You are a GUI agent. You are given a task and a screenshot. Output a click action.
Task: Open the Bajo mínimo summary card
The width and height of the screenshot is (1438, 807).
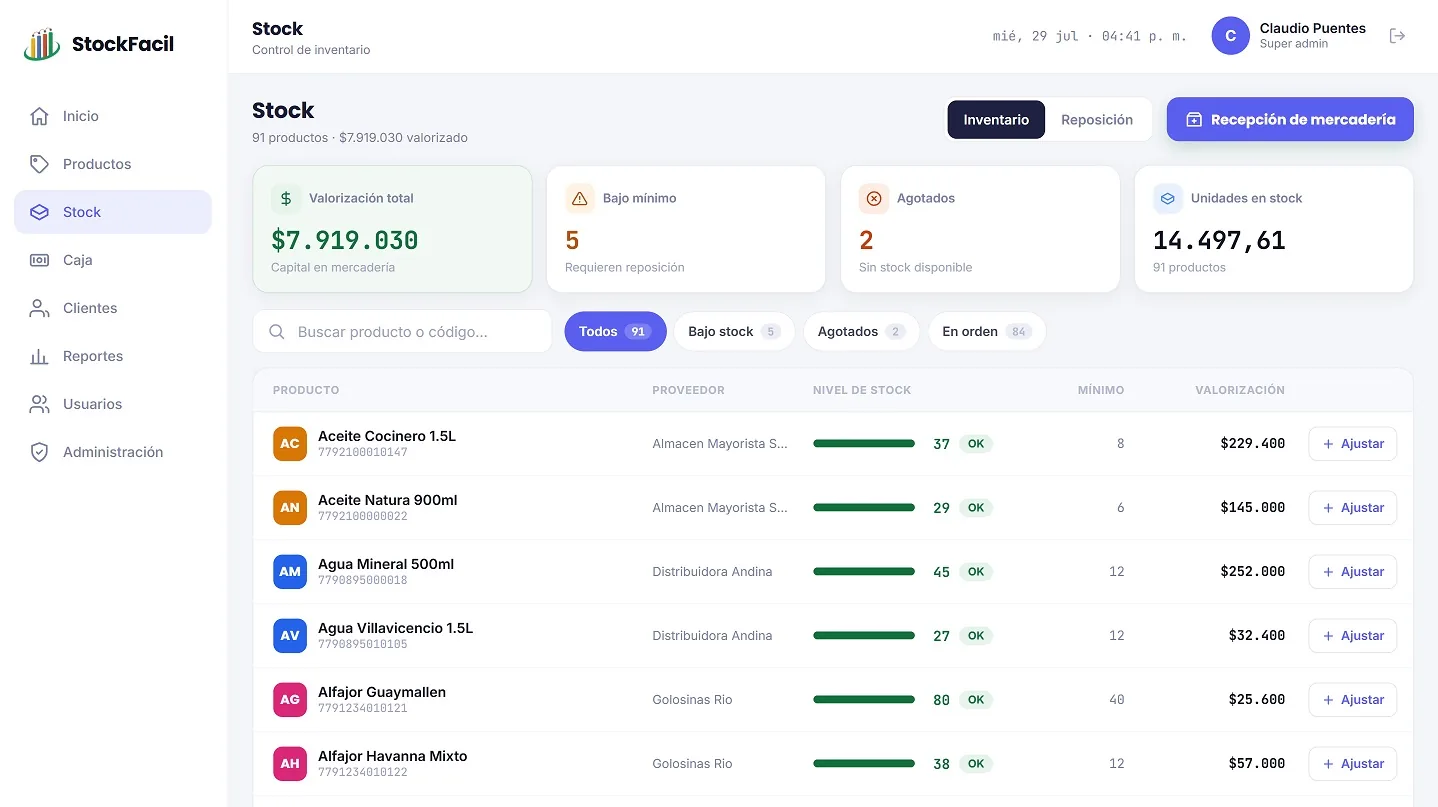[x=686, y=229]
